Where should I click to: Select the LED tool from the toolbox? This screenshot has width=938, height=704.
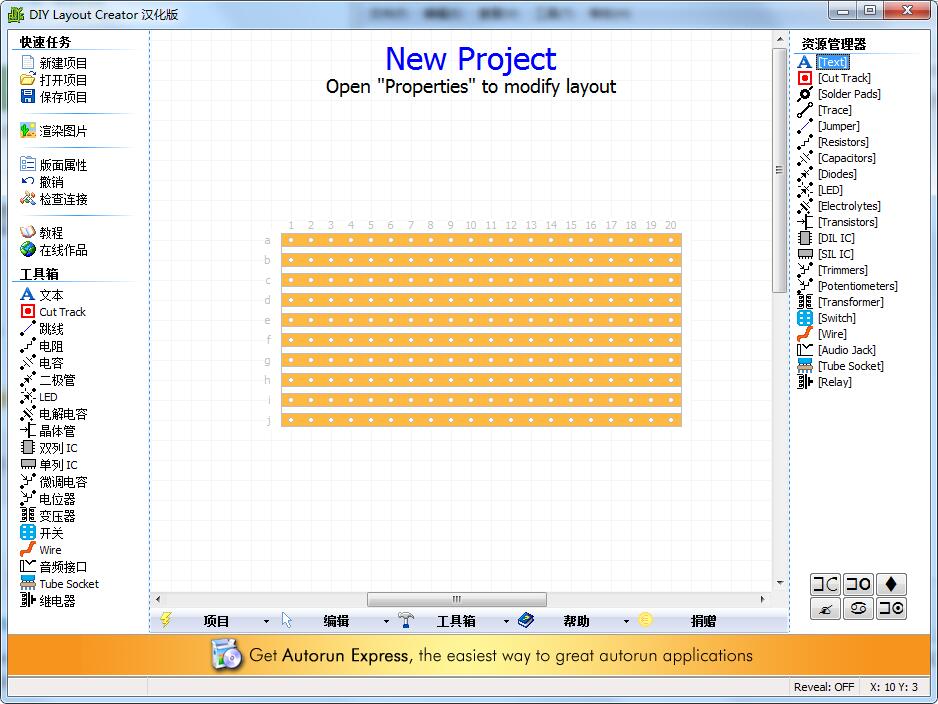pos(44,397)
